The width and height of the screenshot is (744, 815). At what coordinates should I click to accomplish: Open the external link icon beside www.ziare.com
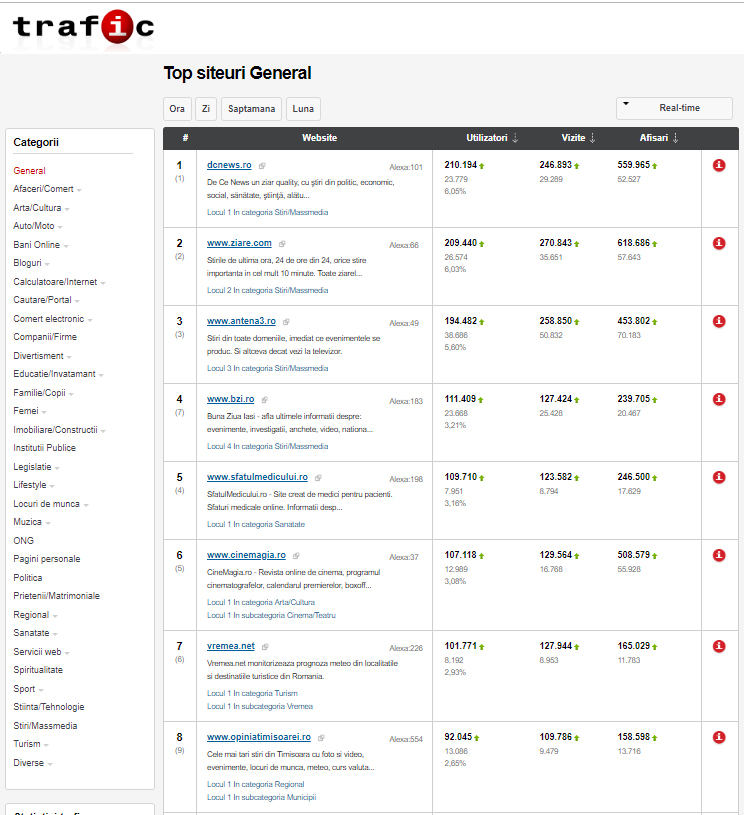click(282, 244)
